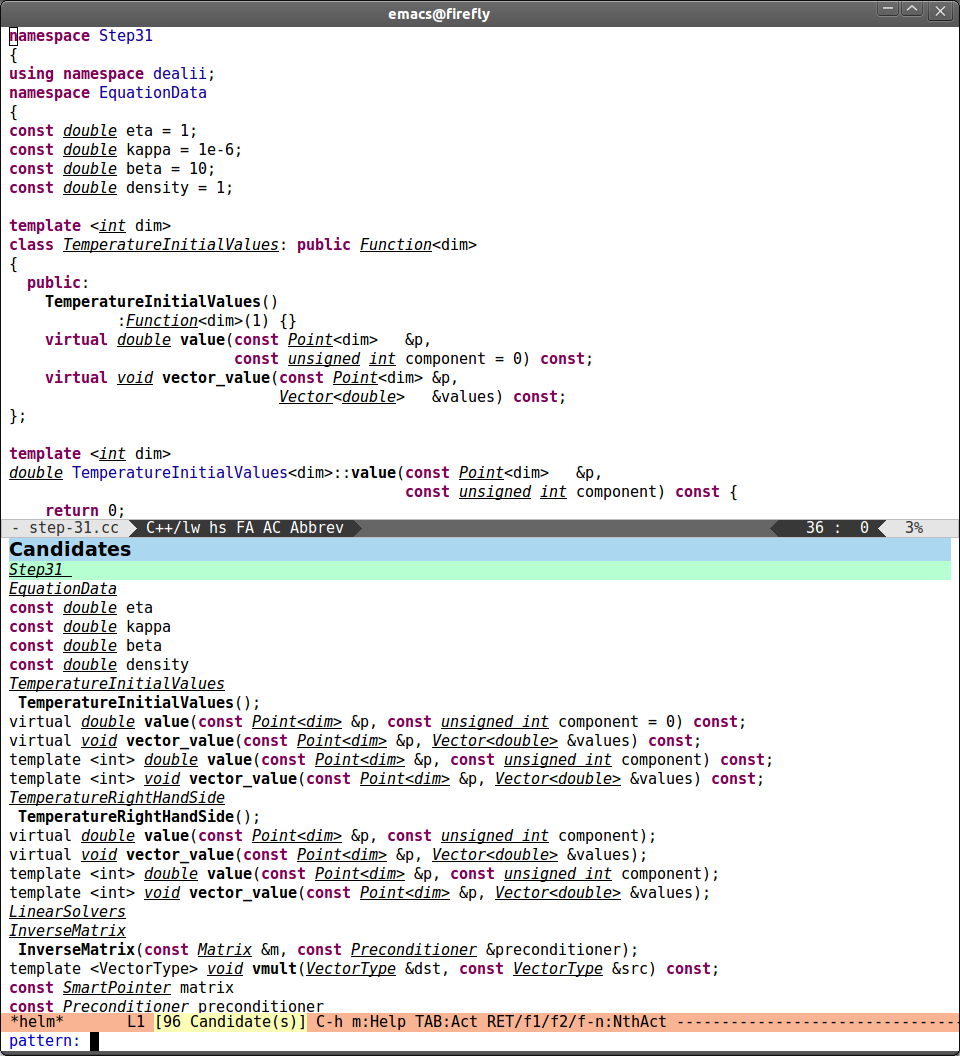Click the [96 Candidate(s)] counter

pyautogui.click(x=230, y=1022)
